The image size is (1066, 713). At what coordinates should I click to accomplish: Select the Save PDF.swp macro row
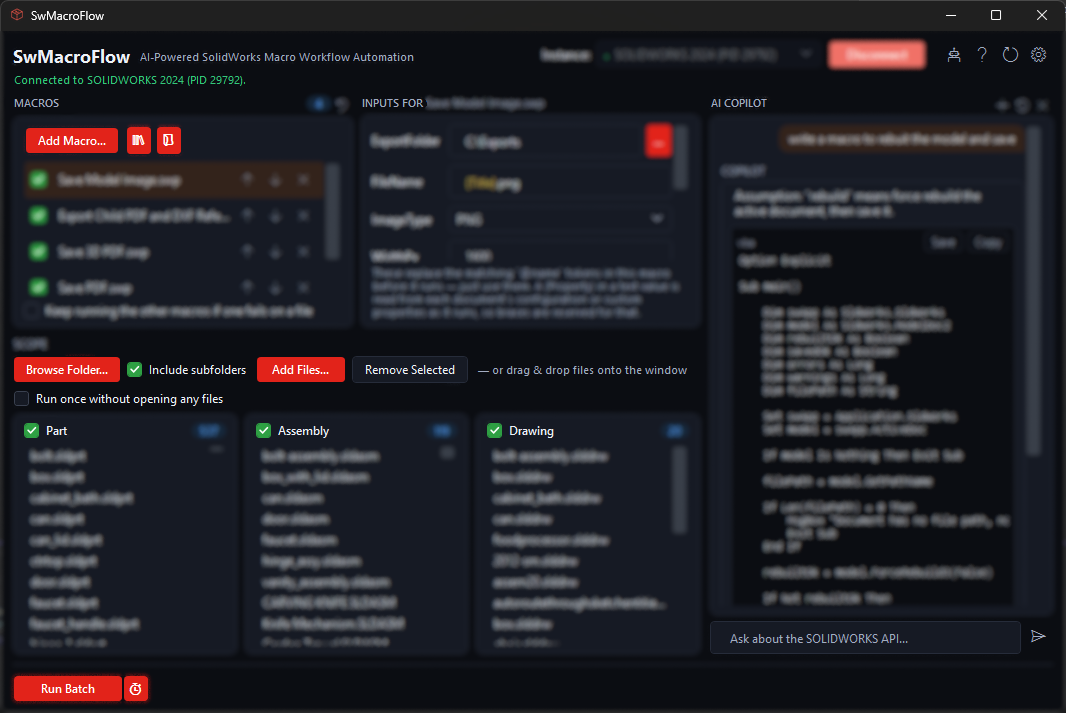click(x=173, y=288)
